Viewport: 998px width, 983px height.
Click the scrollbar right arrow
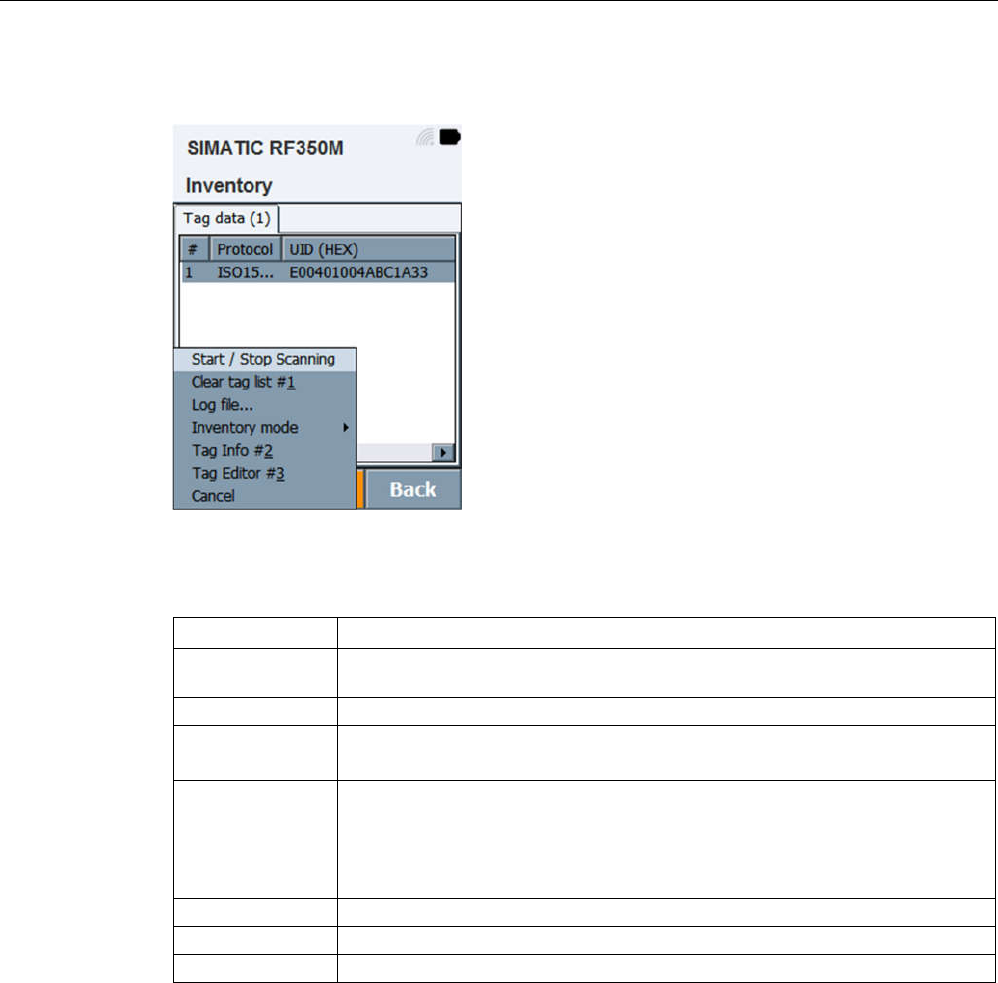[x=443, y=453]
